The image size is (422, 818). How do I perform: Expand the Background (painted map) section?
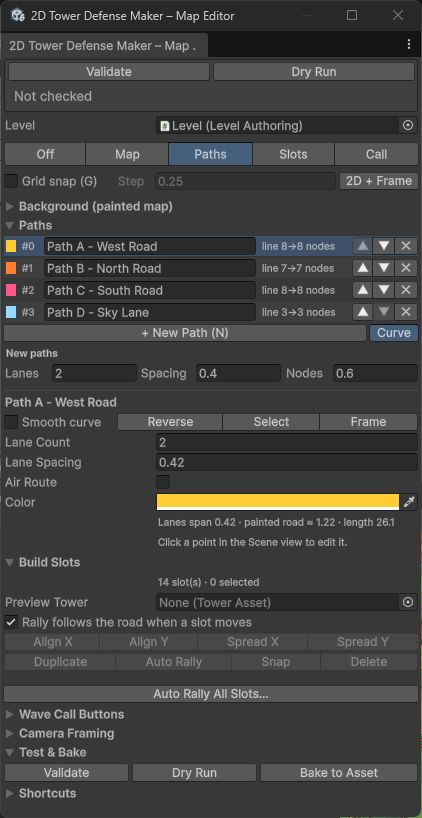[10, 207]
